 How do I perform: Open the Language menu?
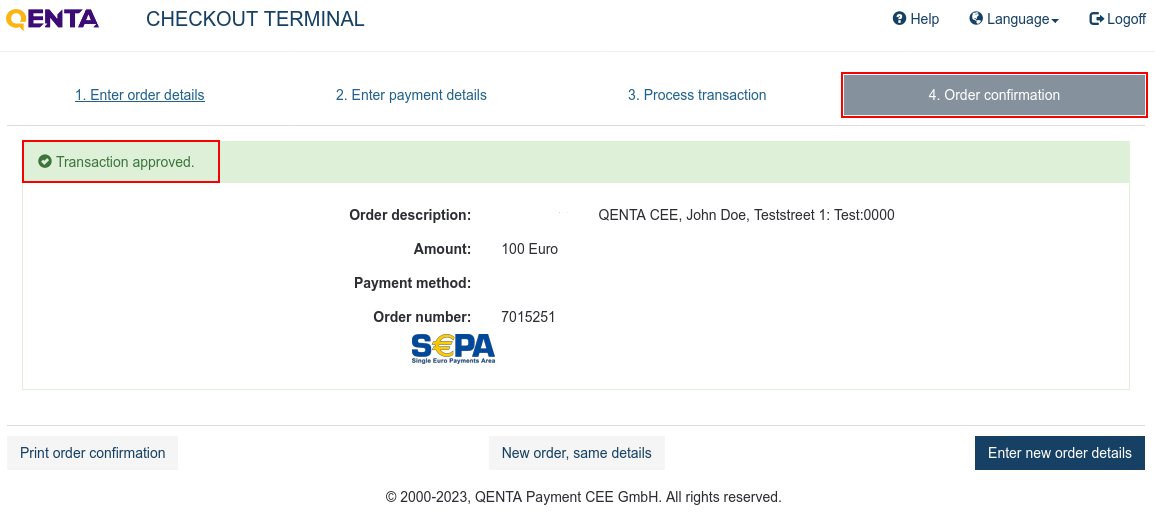coord(1014,19)
